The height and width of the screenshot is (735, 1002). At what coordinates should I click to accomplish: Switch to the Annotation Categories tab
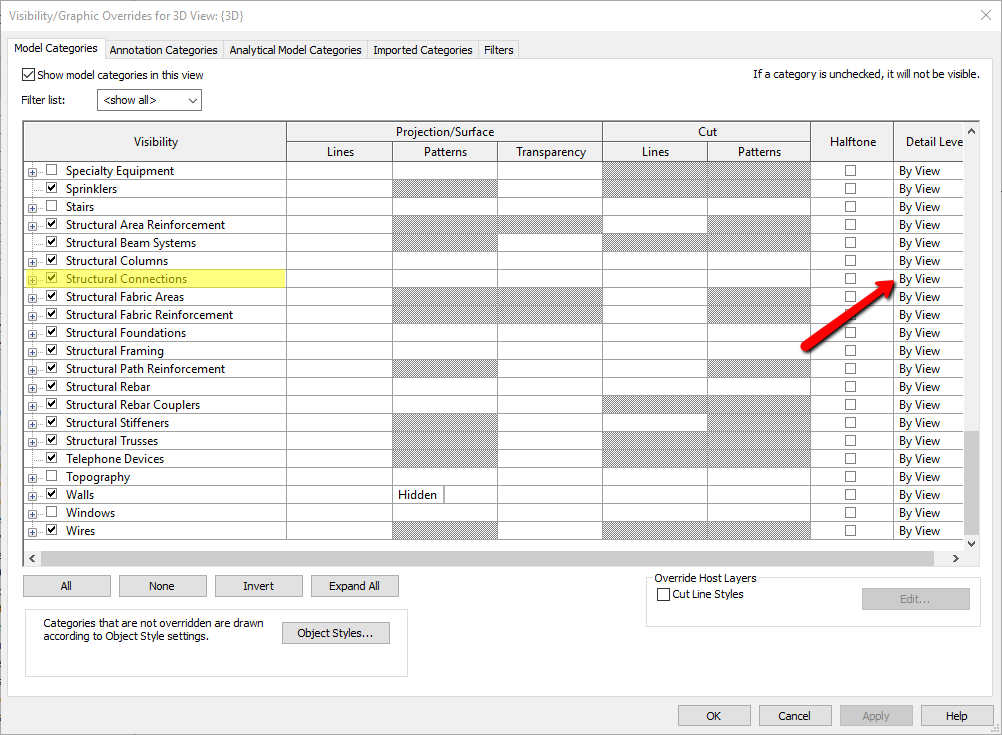point(164,50)
